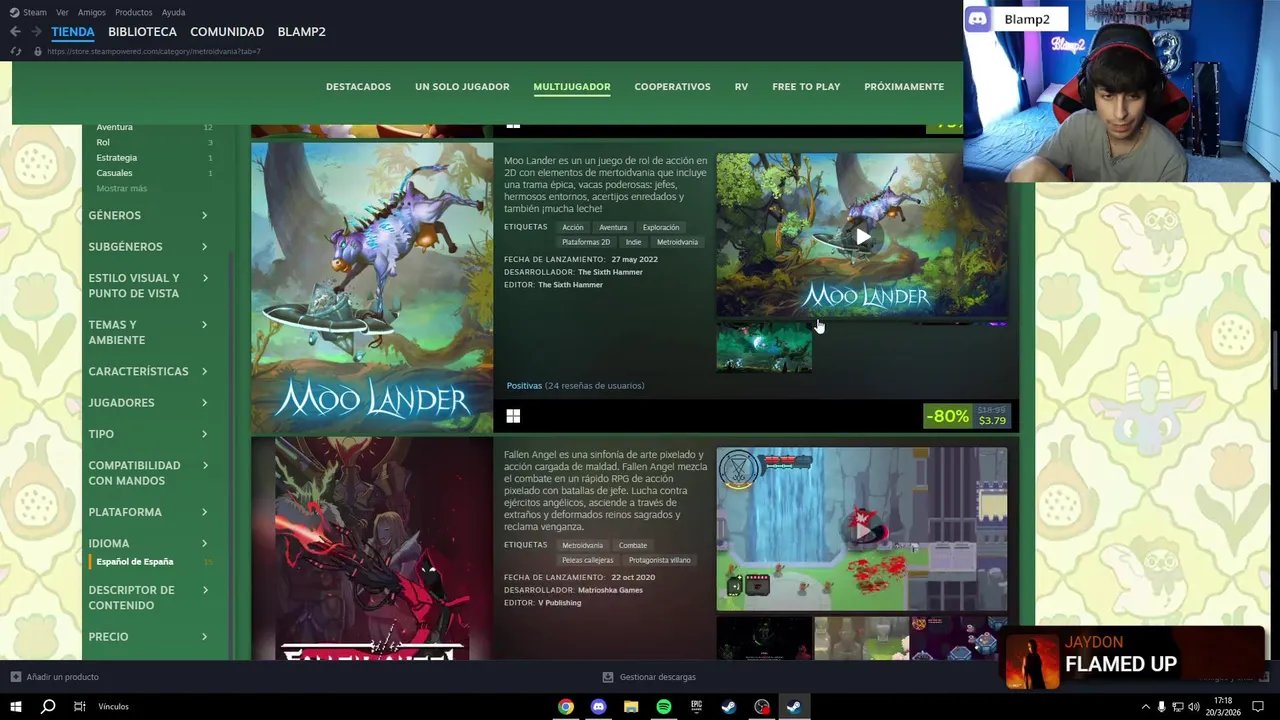This screenshot has height=720, width=1280.
Task: Expand the TEMAS Y AMBIENTE filter
Action: (x=148, y=332)
